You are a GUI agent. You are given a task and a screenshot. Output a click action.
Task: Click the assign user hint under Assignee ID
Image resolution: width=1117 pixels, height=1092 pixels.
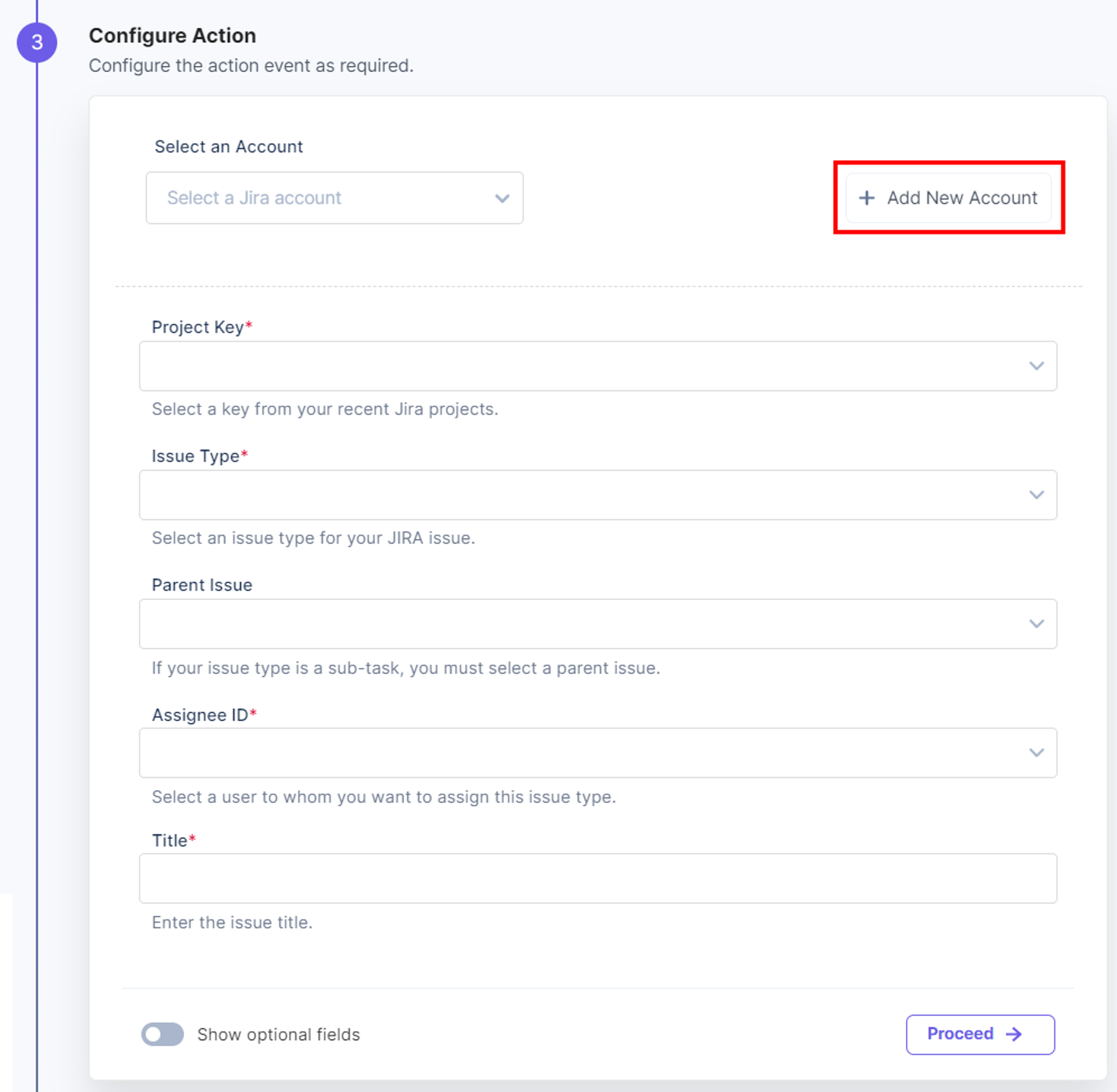point(384,797)
